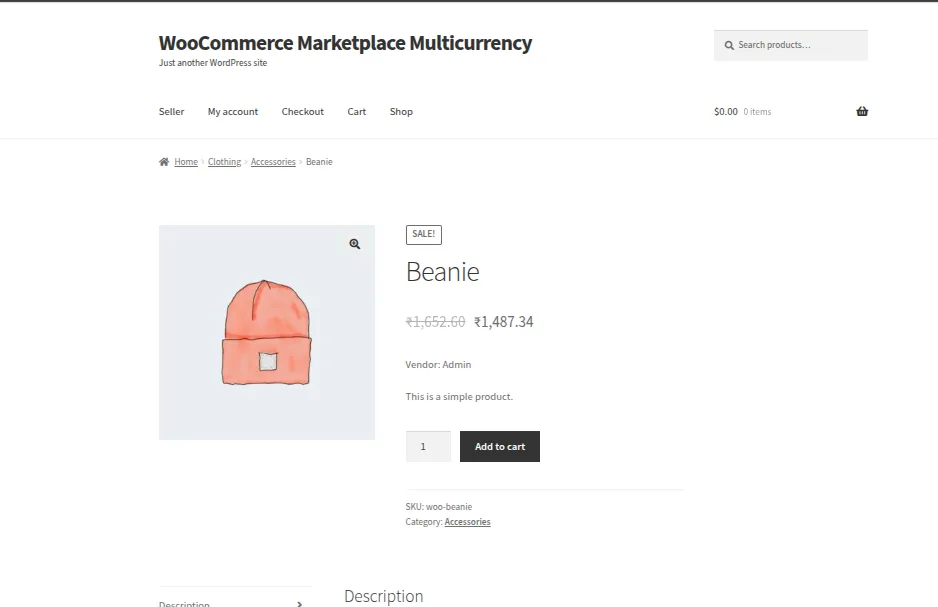
Task: View cart totals via the $0.00 link
Action: 726,111
